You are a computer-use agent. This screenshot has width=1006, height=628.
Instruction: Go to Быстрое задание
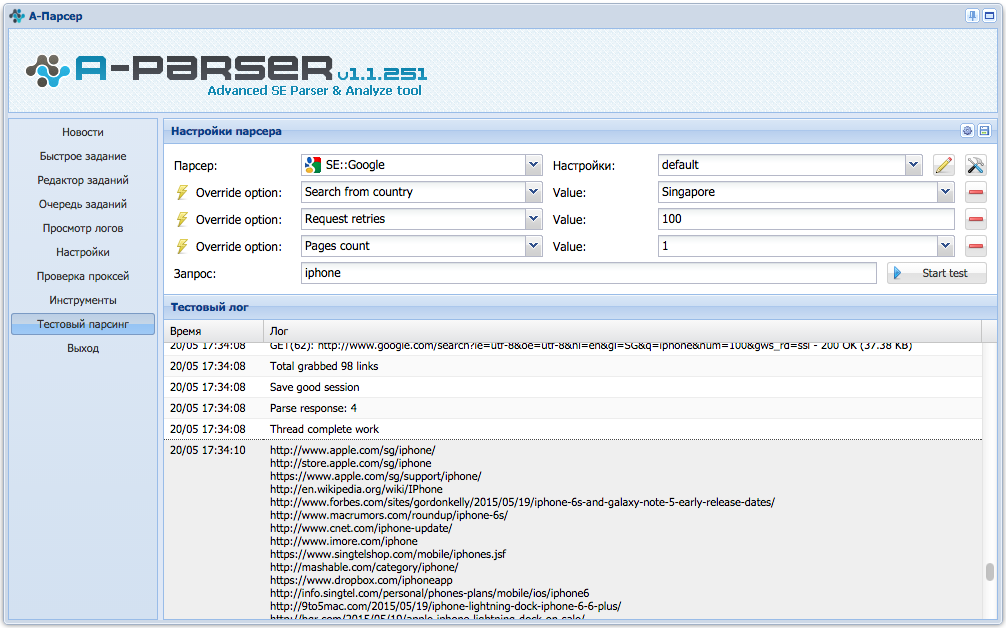coord(83,156)
